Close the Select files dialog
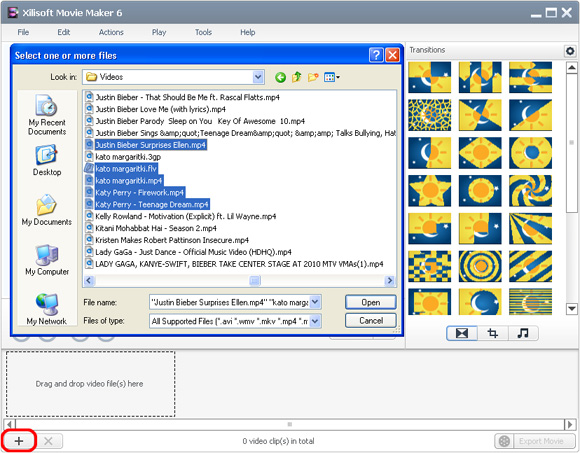Viewport: 580px width, 453px height. [392, 55]
